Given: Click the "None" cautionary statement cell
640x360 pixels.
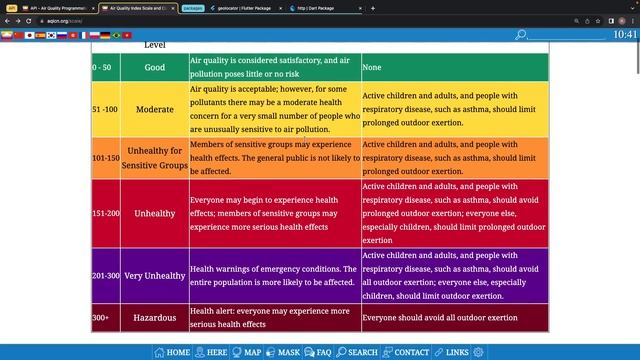Looking at the screenshot, I should 455,67.
